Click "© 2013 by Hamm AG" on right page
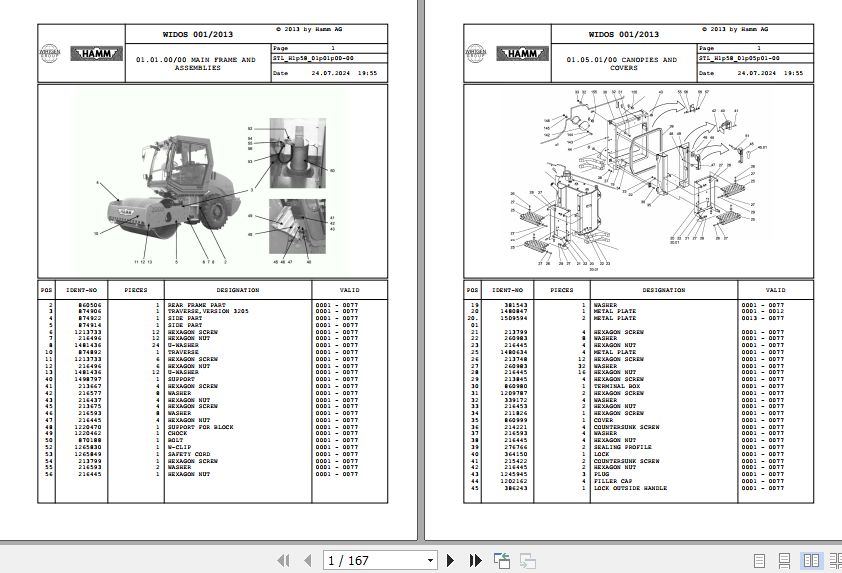 [x=735, y=29]
